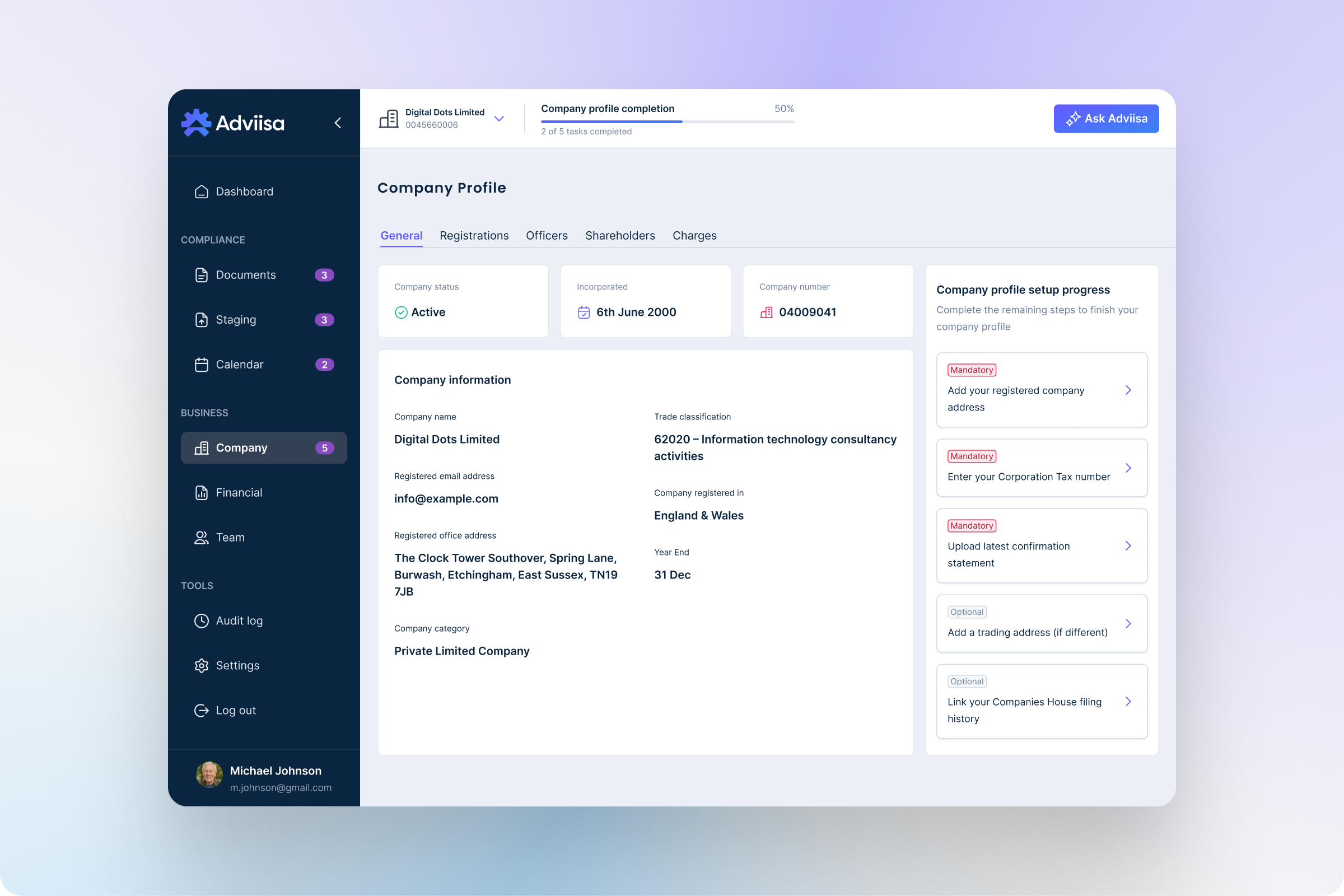This screenshot has height=896, width=1344.
Task: Switch to the Registrations tab
Action: pos(474,235)
